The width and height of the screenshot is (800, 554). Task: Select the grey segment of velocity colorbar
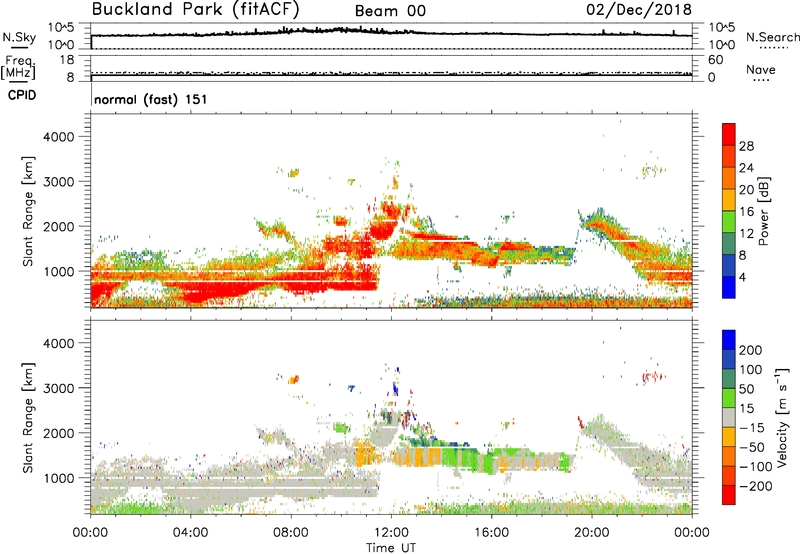pos(729,418)
